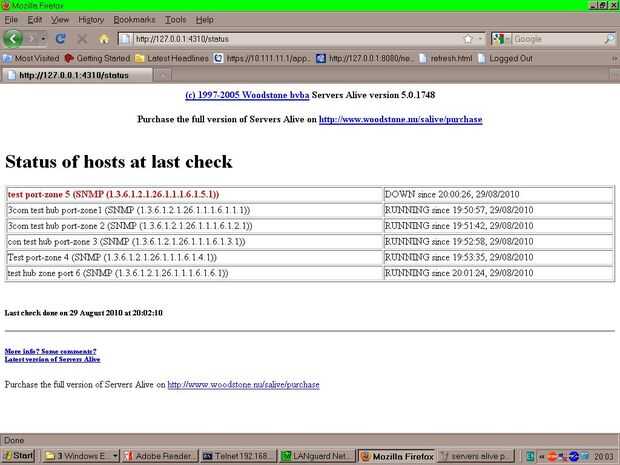Switch to 'servers alive p...' taskbar window

coord(476,456)
